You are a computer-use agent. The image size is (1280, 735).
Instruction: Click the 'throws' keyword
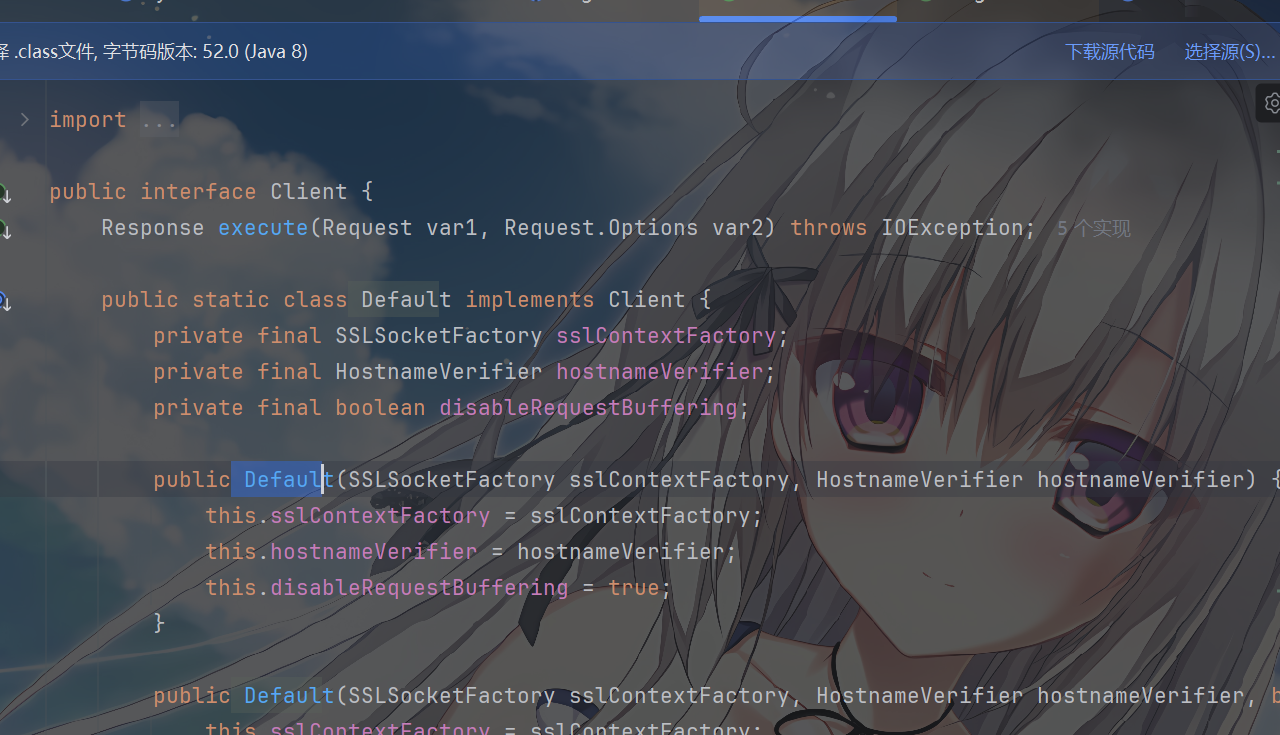pyautogui.click(x=829, y=228)
